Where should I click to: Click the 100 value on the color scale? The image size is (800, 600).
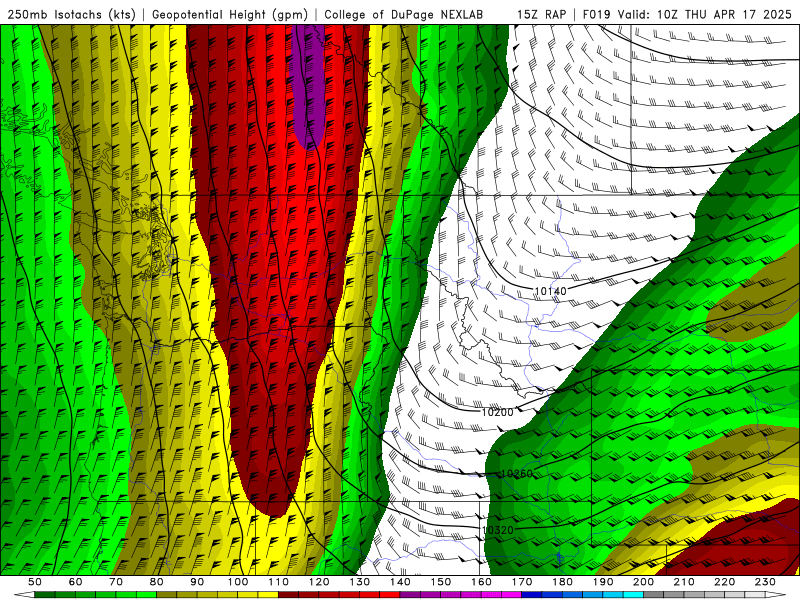tap(238, 582)
